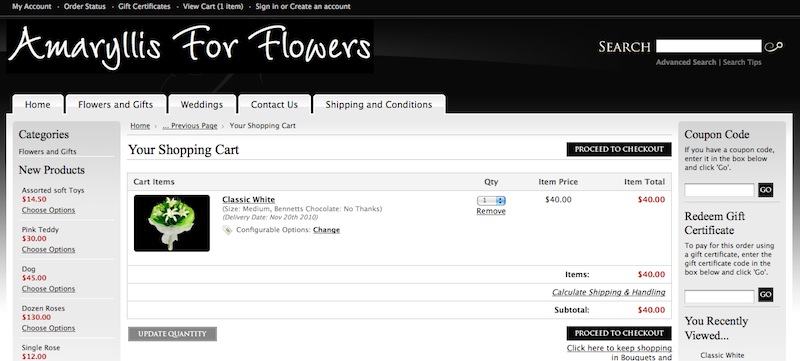Click here to keep shopping link
Viewport: 800px width, 361px height.
click(x=619, y=348)
